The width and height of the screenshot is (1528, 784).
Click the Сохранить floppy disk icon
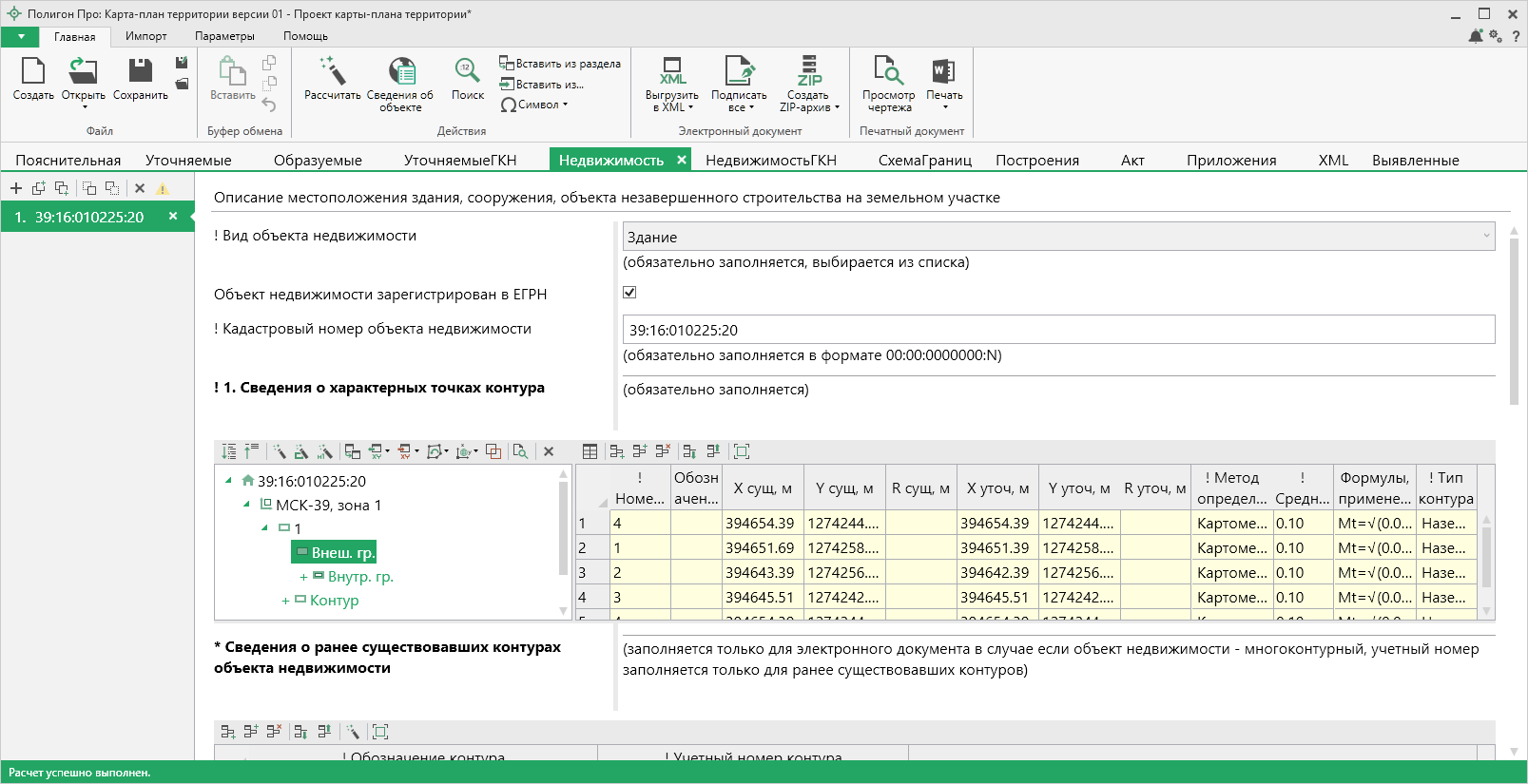tap(141, 72)
